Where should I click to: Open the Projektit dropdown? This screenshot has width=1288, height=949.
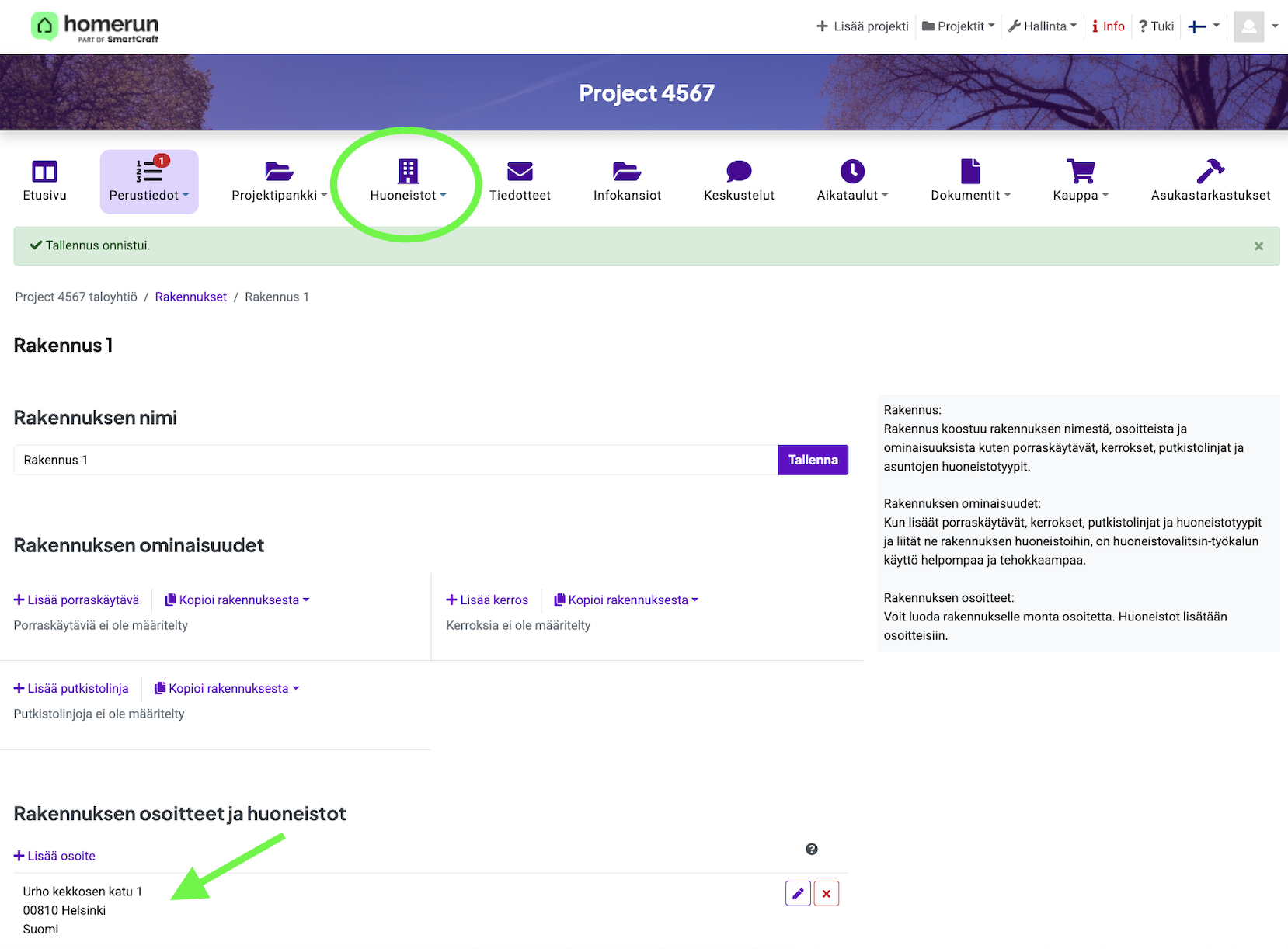958,26
